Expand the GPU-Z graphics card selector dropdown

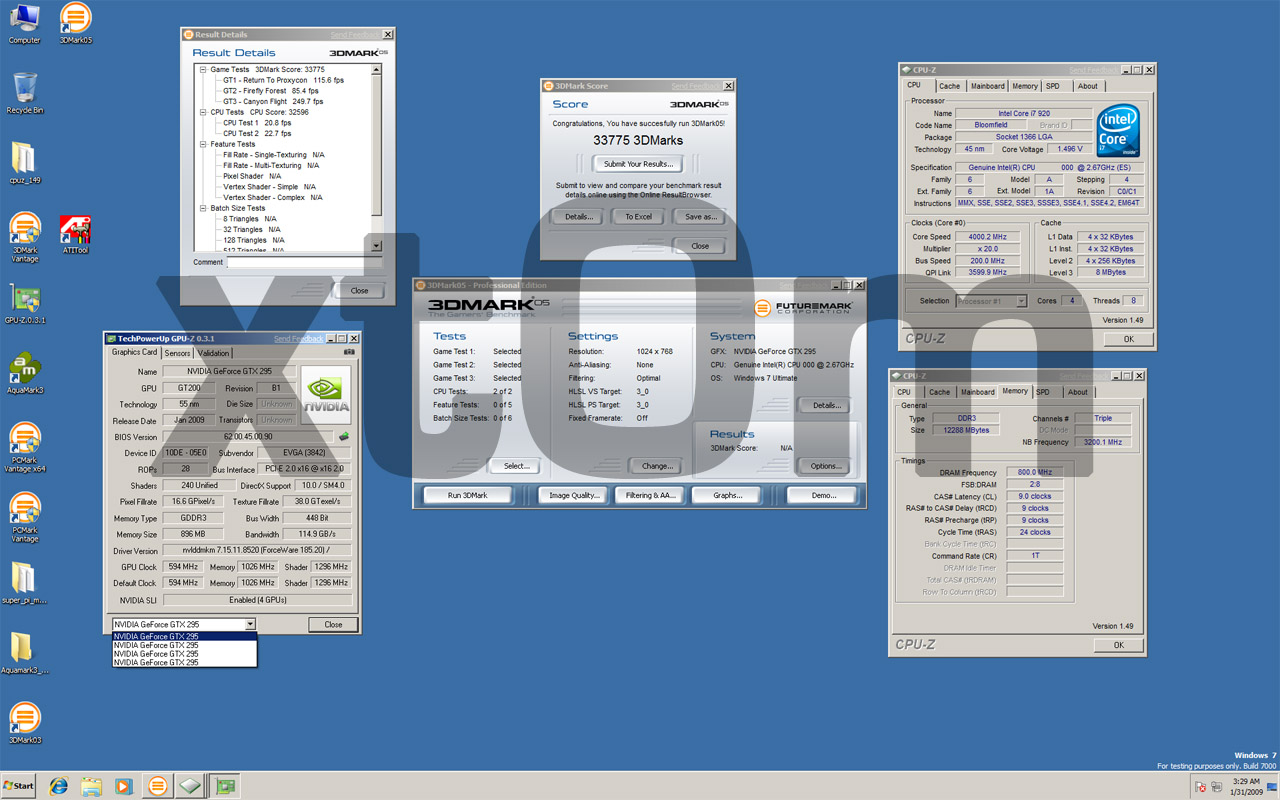coord(250,624)
